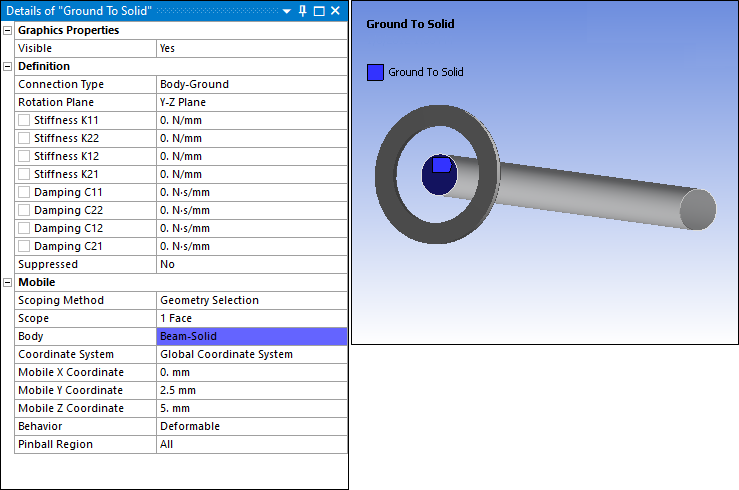Select the highlighted Beam-Solid body field
Viewport: 739px width, 490px height.
click(x=251, y=337)
